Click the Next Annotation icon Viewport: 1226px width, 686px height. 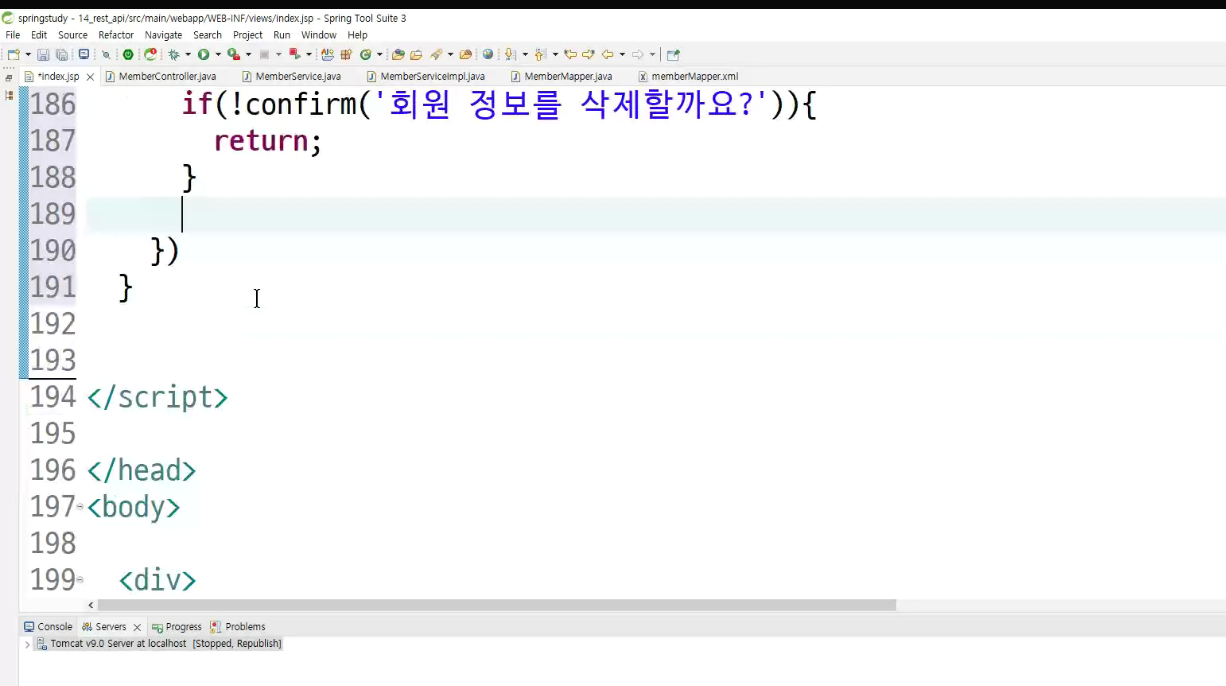click(x=509, y=55)
